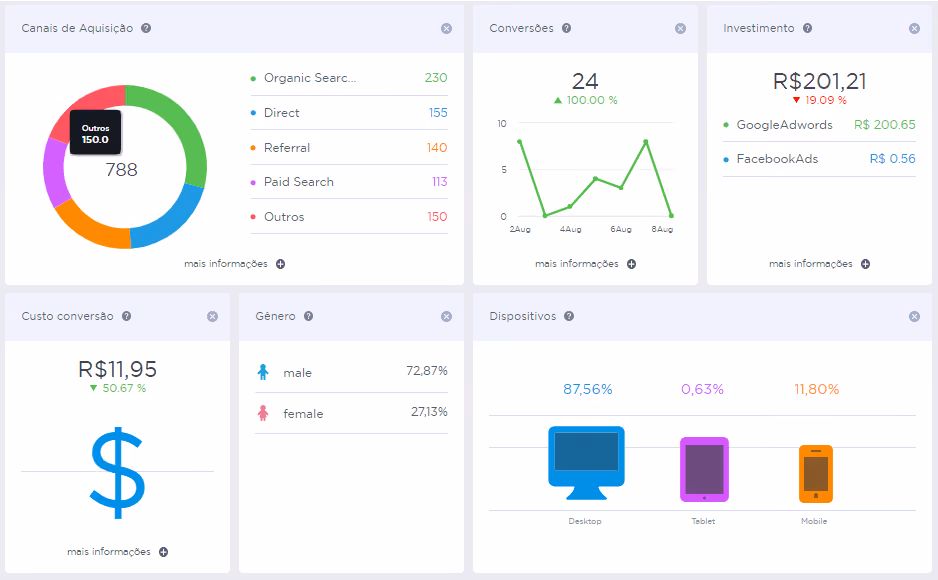This screenshot has width=938, height=580.
Task: Click the 0,63% tablet percentage
Action: [x=702, y=389]
